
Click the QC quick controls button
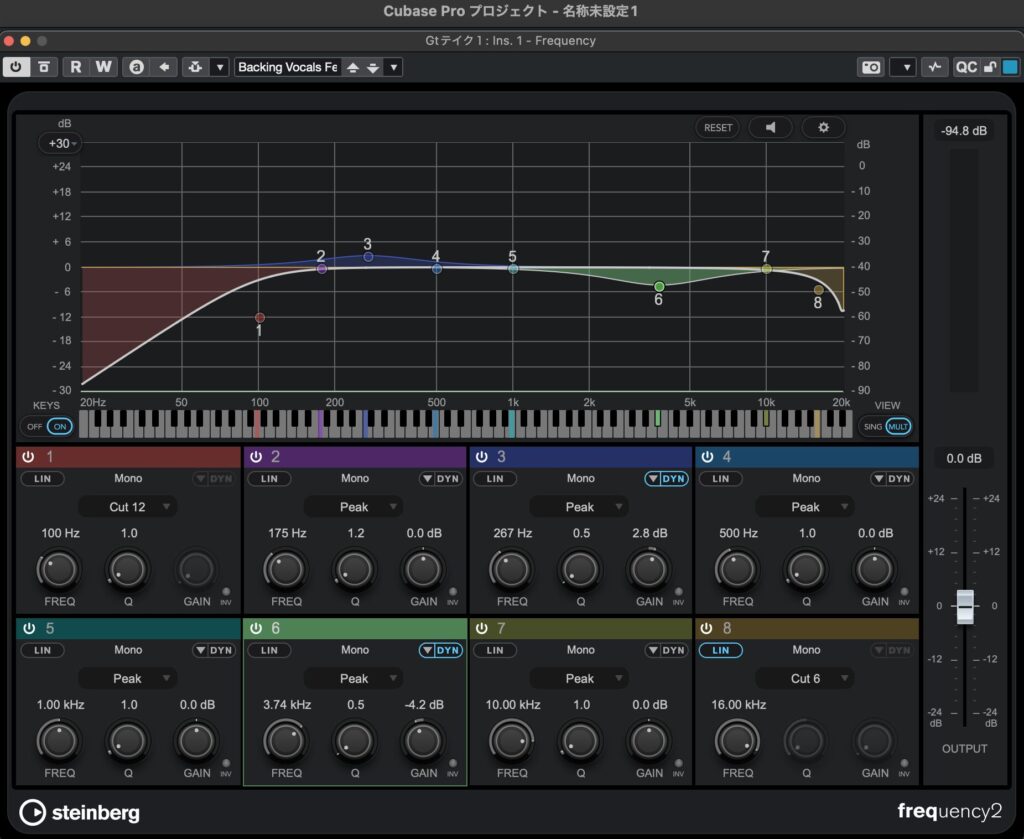click(x=965, y=67)
